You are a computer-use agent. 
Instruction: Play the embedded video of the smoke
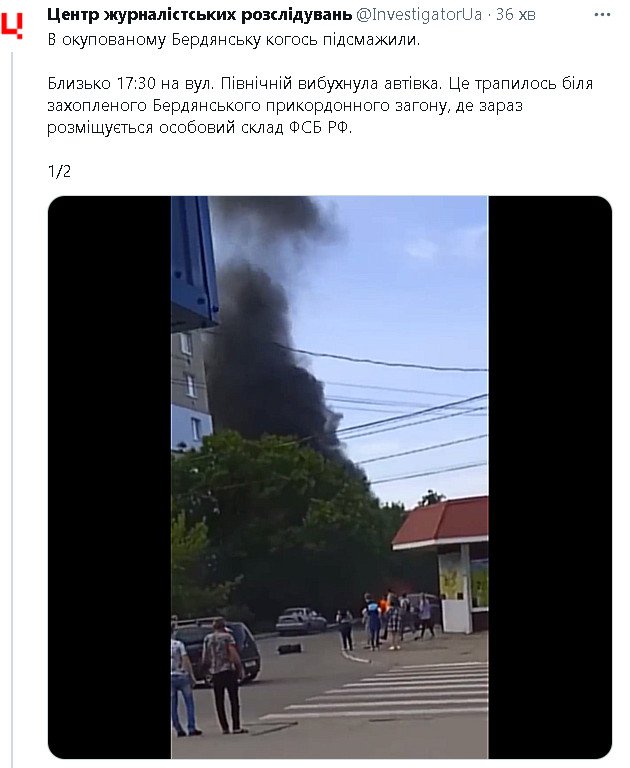pos(330,477)
